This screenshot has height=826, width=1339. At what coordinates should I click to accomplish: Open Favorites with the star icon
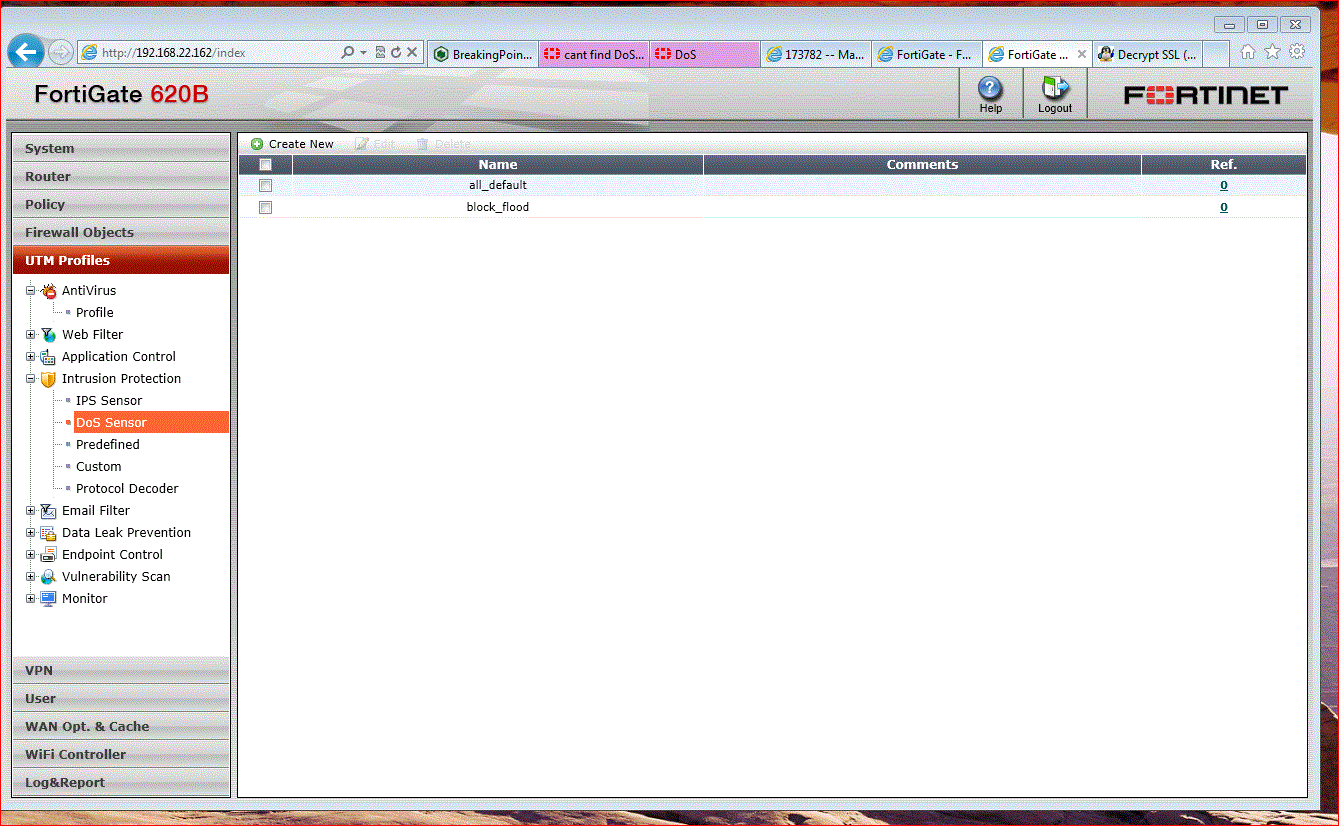(1272, 52)
